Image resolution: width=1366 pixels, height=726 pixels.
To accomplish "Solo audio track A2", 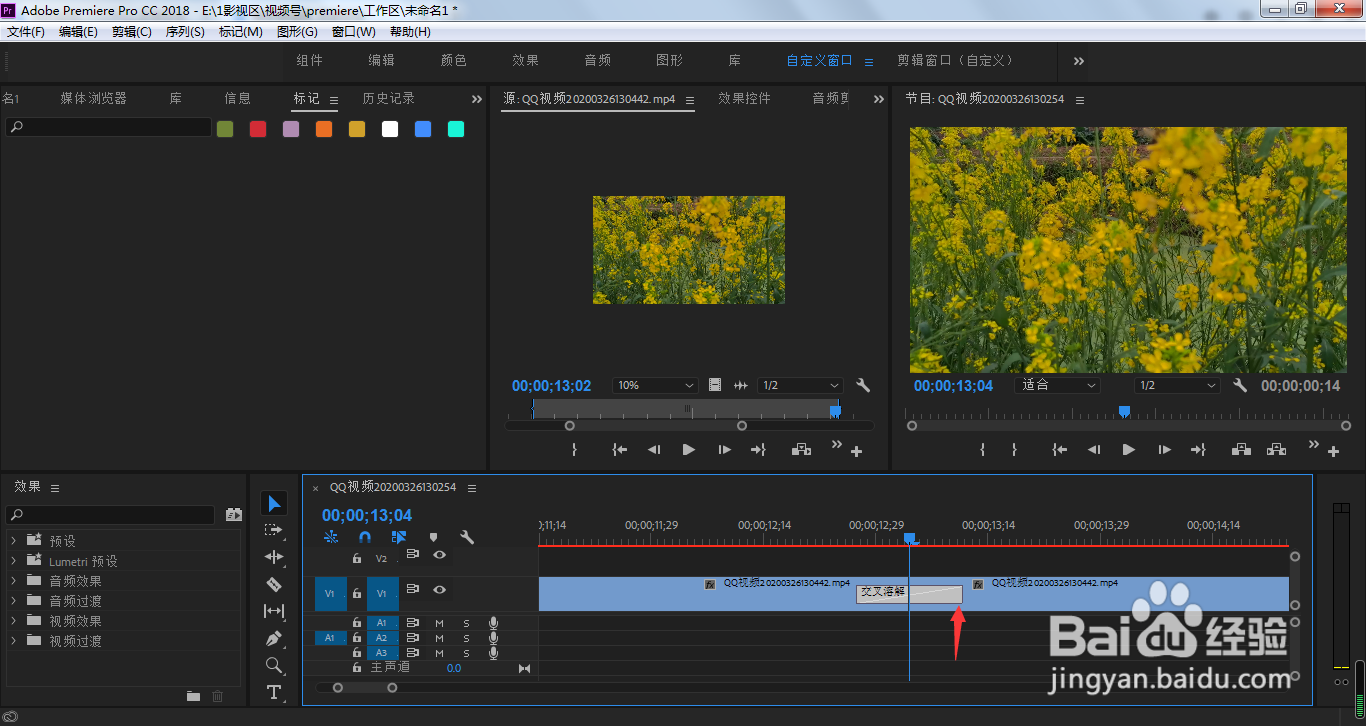I will (x=466, y=638).
